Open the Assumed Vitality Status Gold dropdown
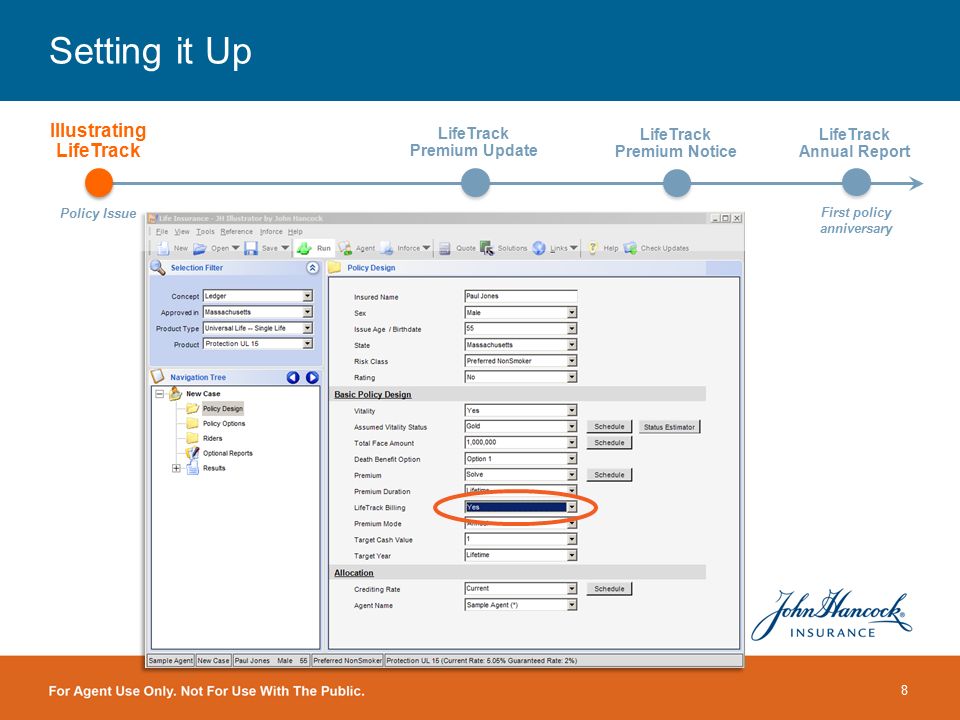Image resolution: width=960 pixels, height=720 pixels. [571, 427]
